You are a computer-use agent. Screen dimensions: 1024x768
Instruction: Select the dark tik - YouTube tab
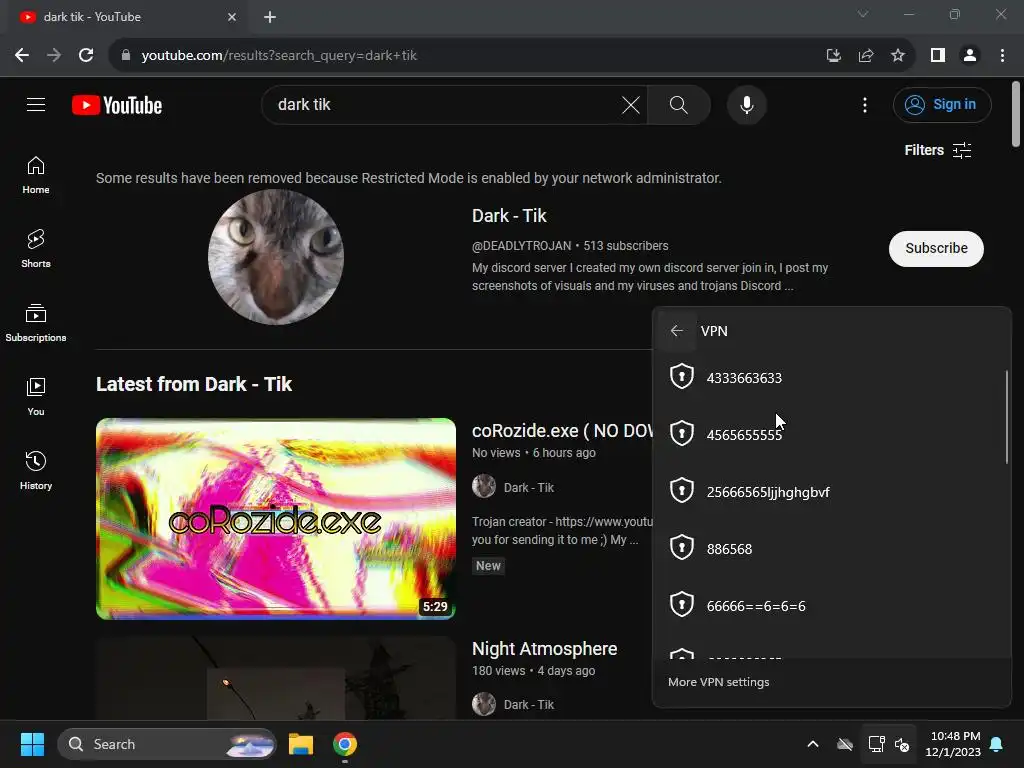(128, 17)
